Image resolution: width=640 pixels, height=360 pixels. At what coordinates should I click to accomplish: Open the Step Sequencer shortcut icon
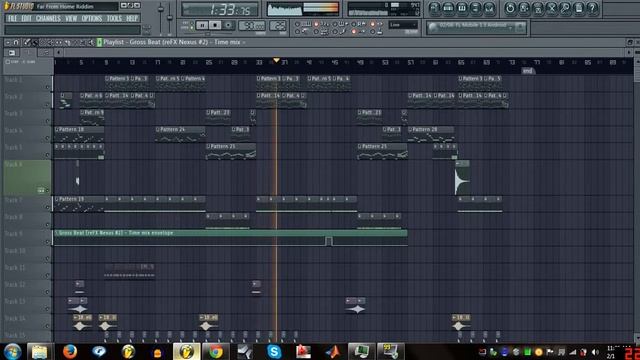point(448,8)
